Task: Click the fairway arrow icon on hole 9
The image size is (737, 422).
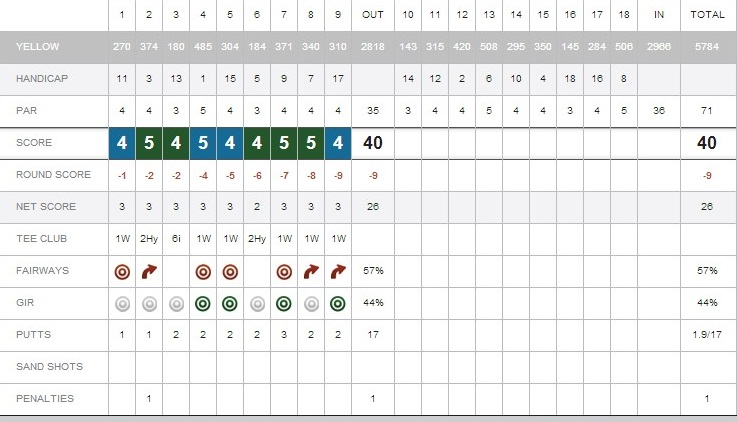Action: (338, 271)
